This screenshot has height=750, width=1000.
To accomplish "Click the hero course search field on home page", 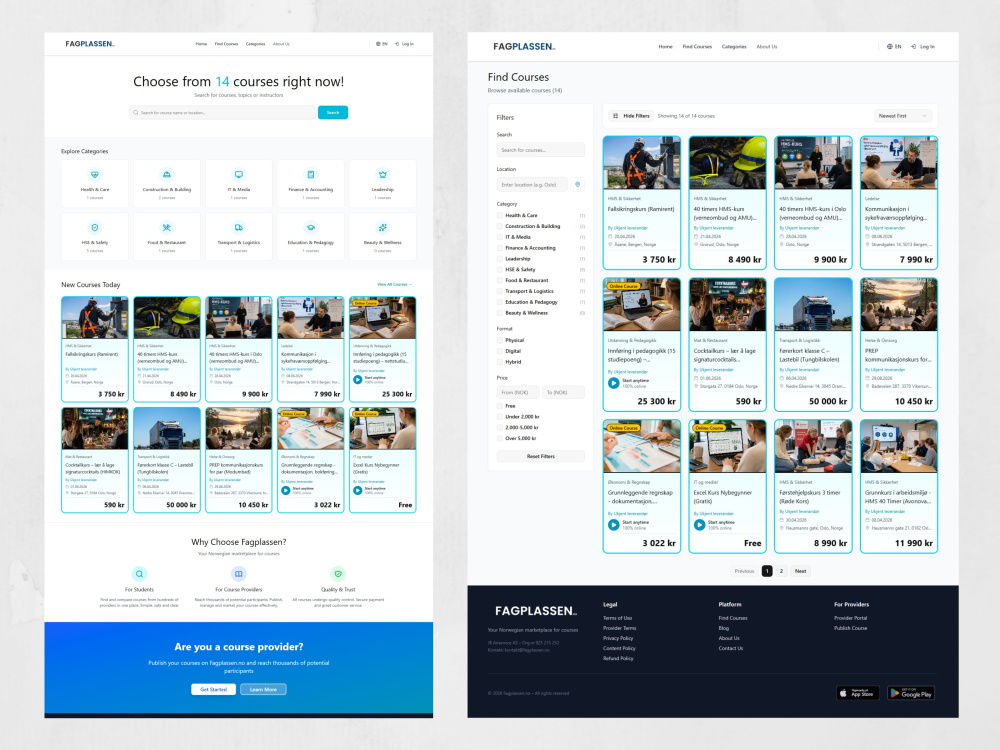I will 223,112.
